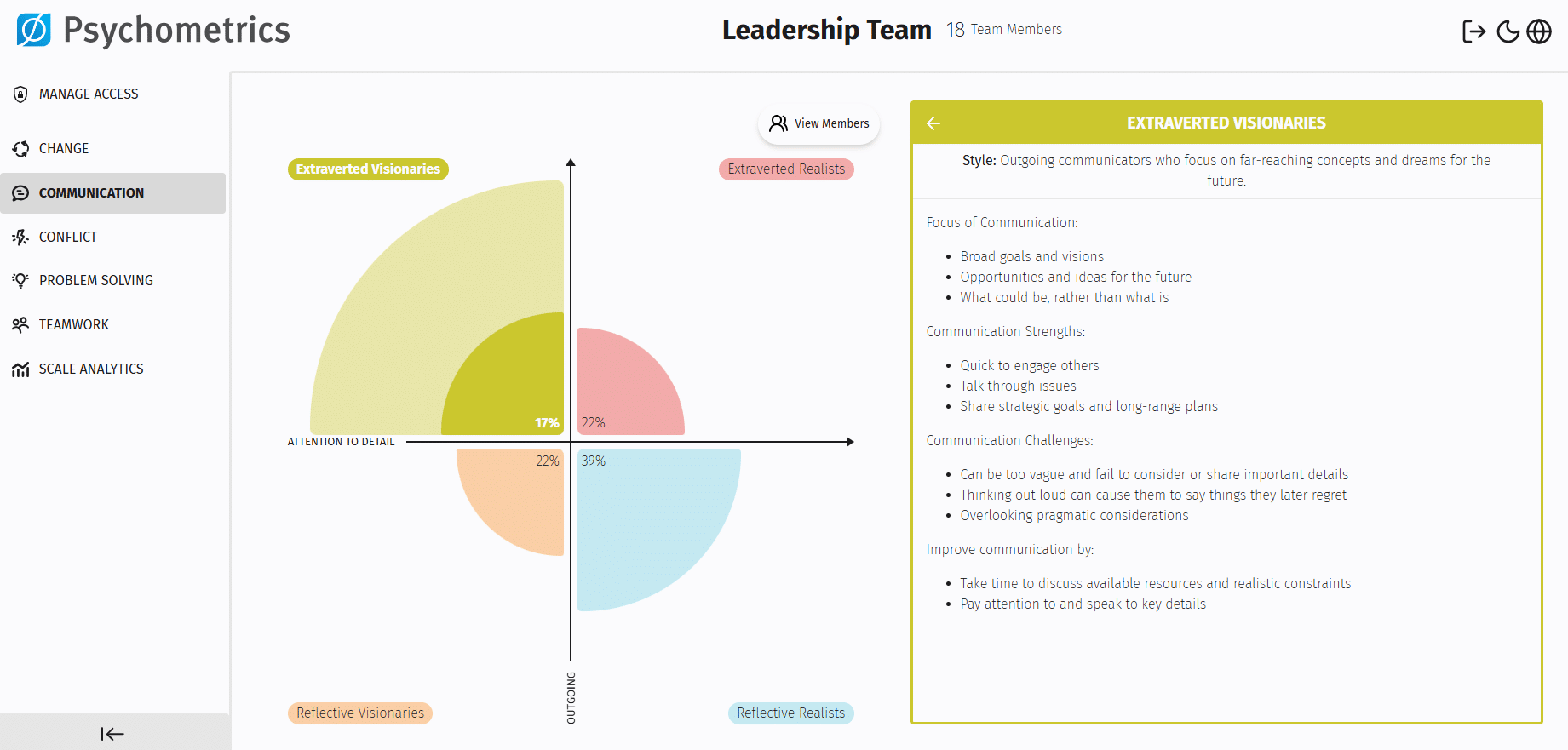This screenshot has height=750, width=1568.
Task: Select the Reflective Realists label
Action: (790, 713)
